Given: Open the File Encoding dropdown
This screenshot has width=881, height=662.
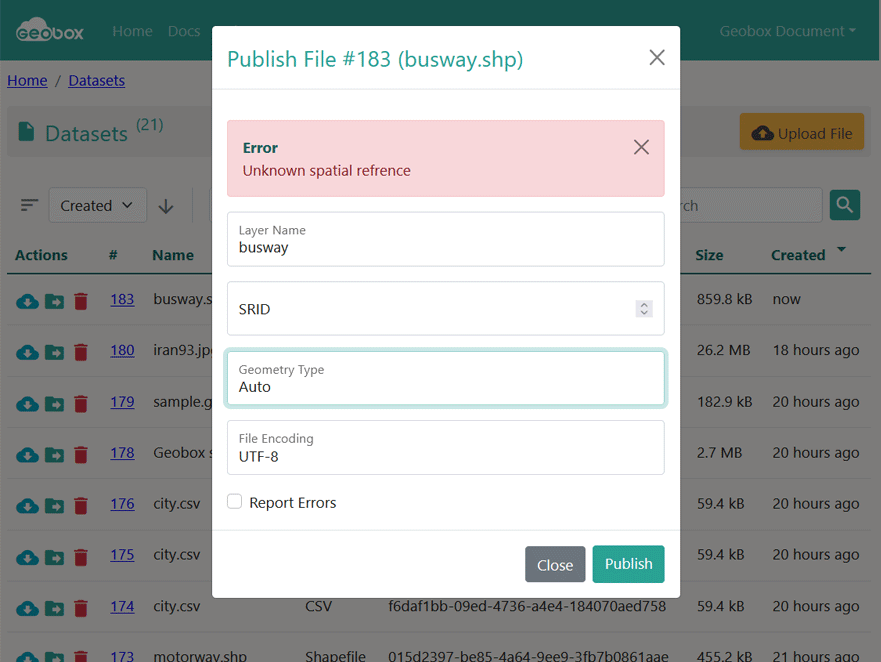Looking at the screenshot, I should point(445,448).
